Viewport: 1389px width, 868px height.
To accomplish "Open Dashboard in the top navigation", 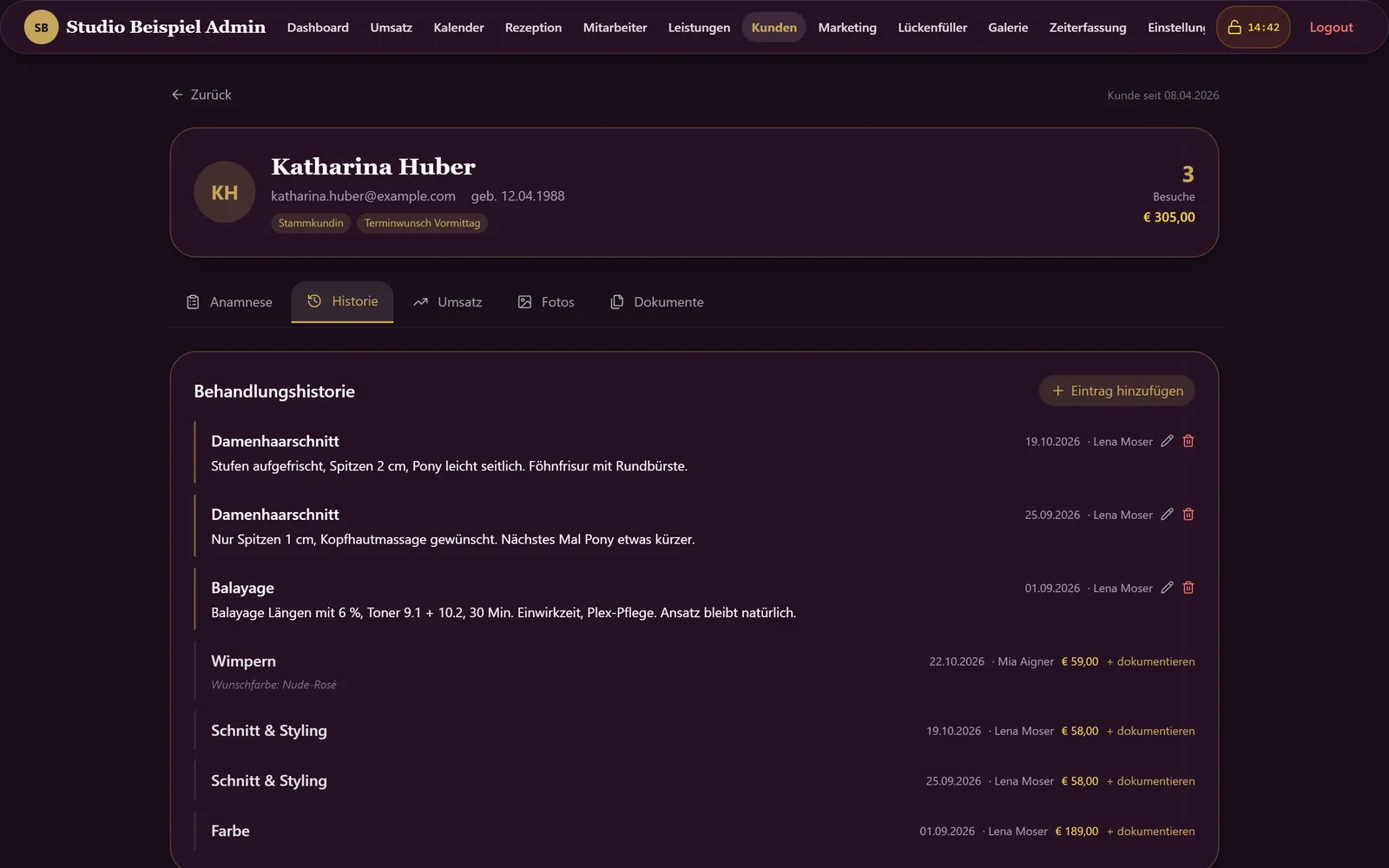I will (x=318, y=27).
